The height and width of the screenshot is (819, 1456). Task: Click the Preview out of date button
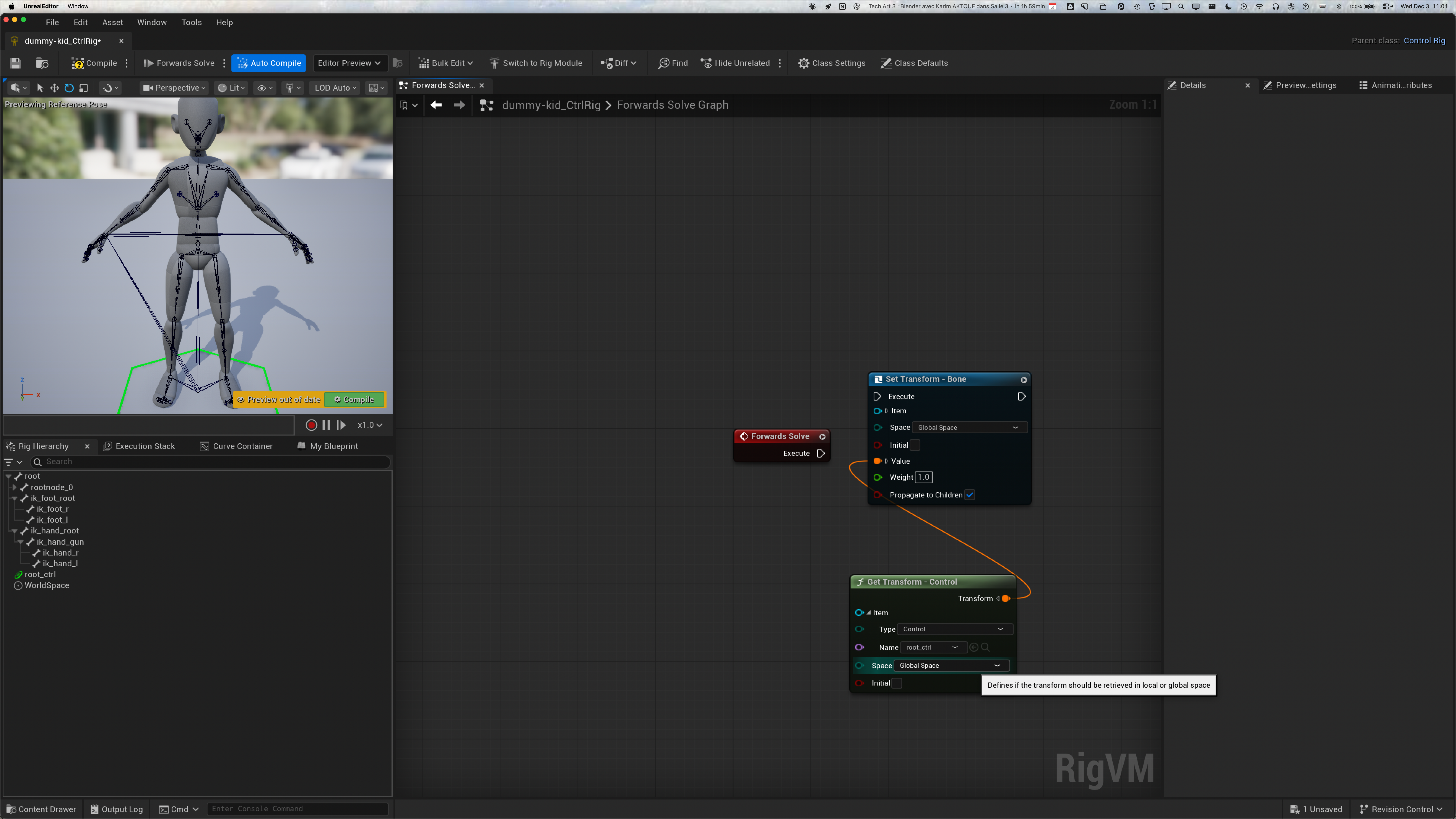[x=279, y=400]
